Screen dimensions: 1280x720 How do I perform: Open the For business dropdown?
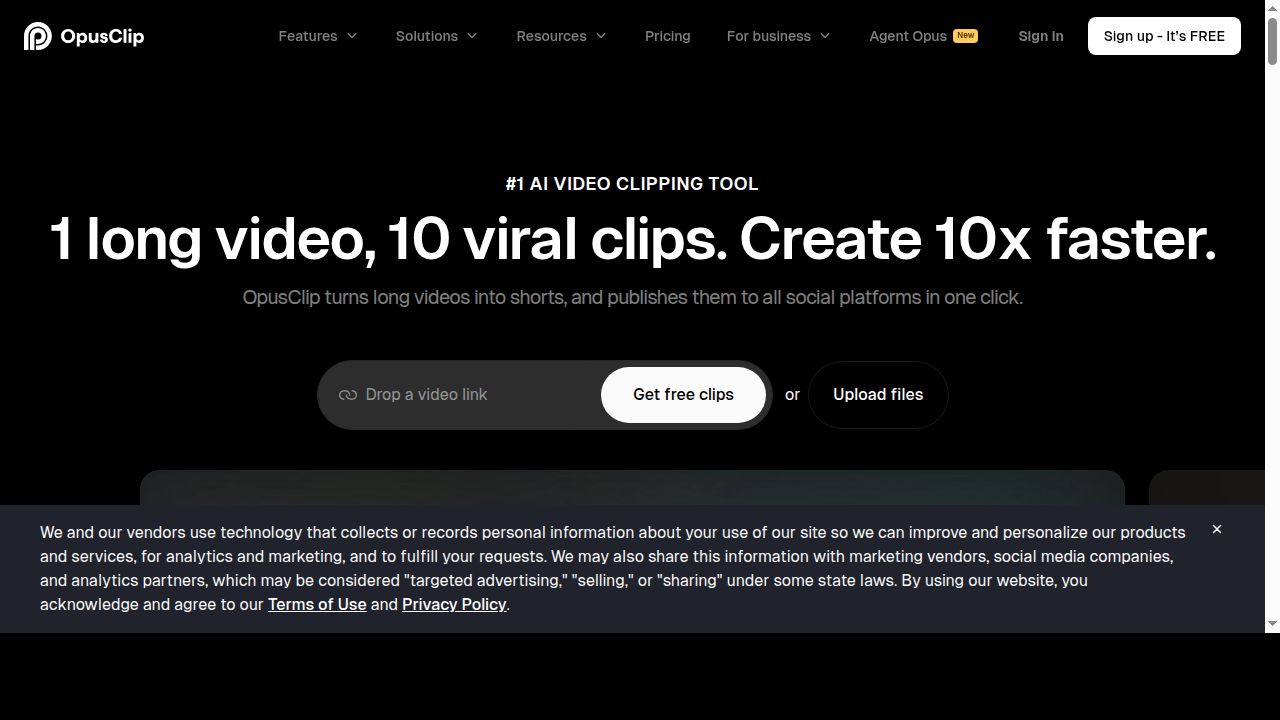pos(778,36)
